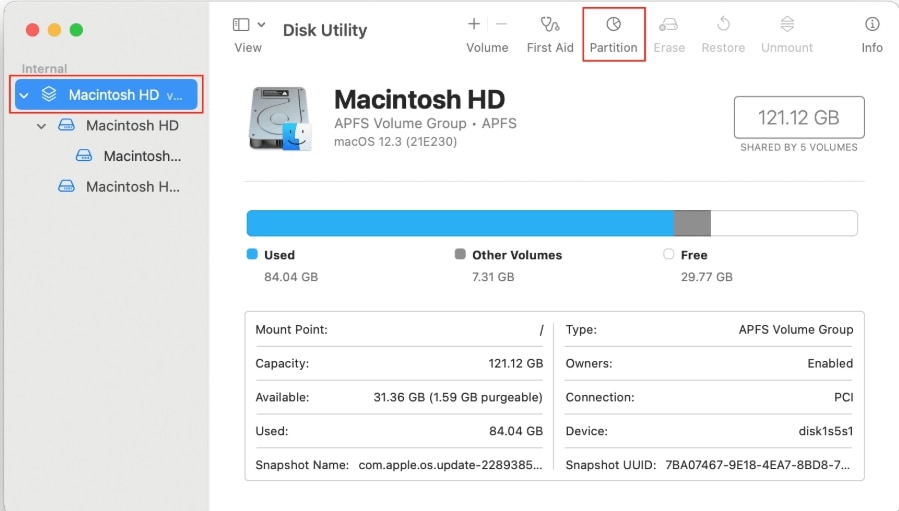The height and width of the screenshot is (511, 899).
Task: Click the gray Other Volumes legend swatch
Action: [x=460, y=254]
